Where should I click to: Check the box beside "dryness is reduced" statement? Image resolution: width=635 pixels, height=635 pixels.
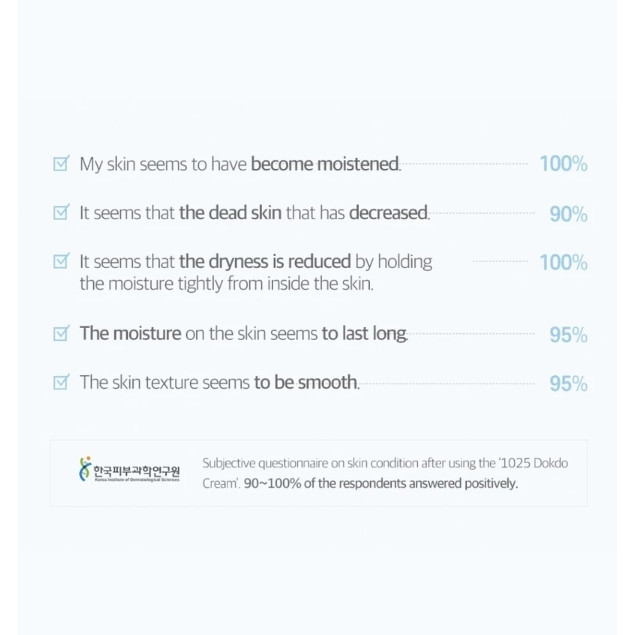[x=60, y=261]
